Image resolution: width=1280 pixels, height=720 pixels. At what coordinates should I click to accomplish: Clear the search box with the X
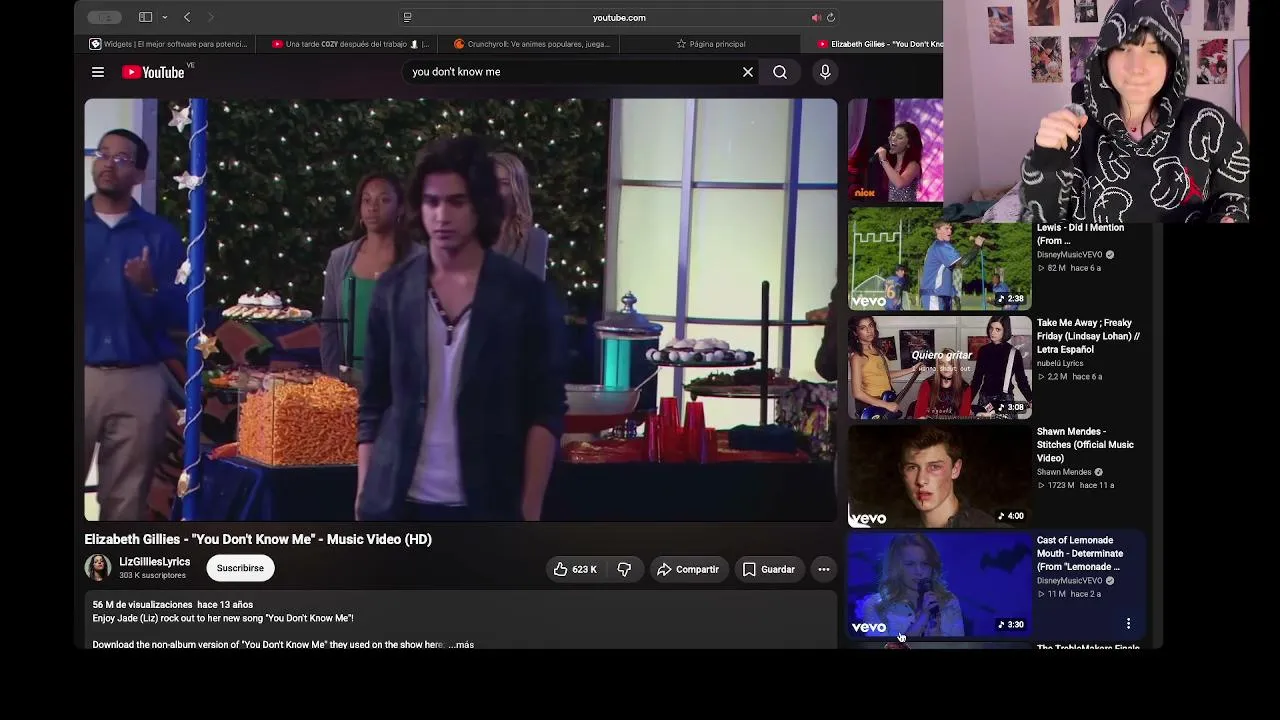(x=747, y=72)
